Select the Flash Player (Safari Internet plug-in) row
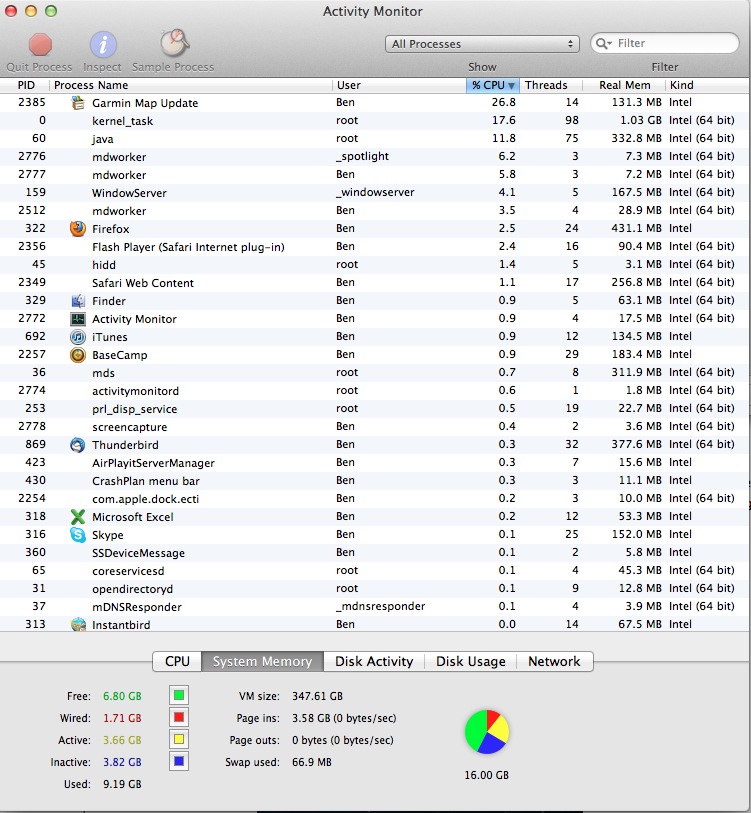This screenshot has height=813, width=751. (375, 246)
